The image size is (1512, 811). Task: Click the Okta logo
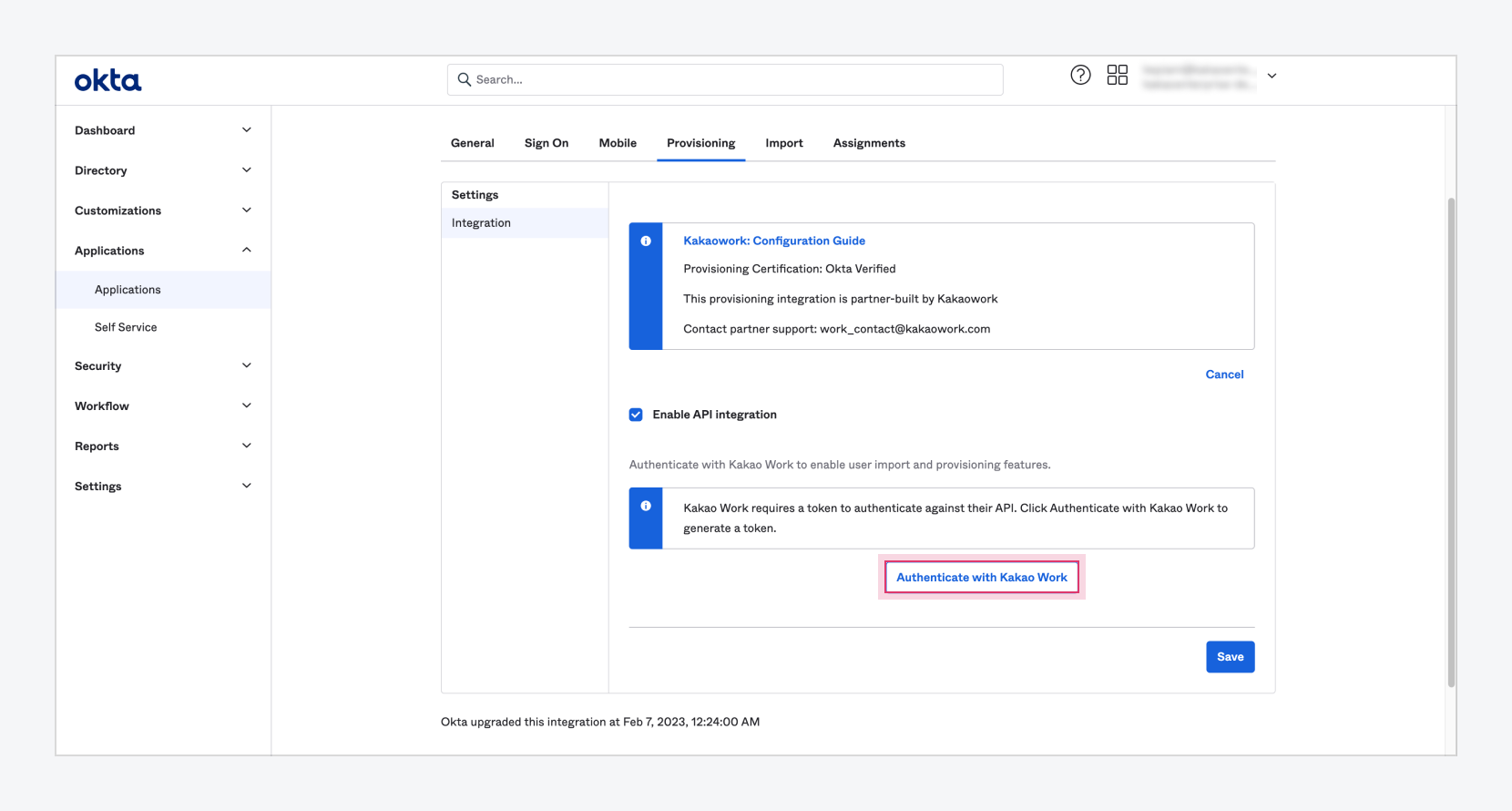click(x=107, y=81)
